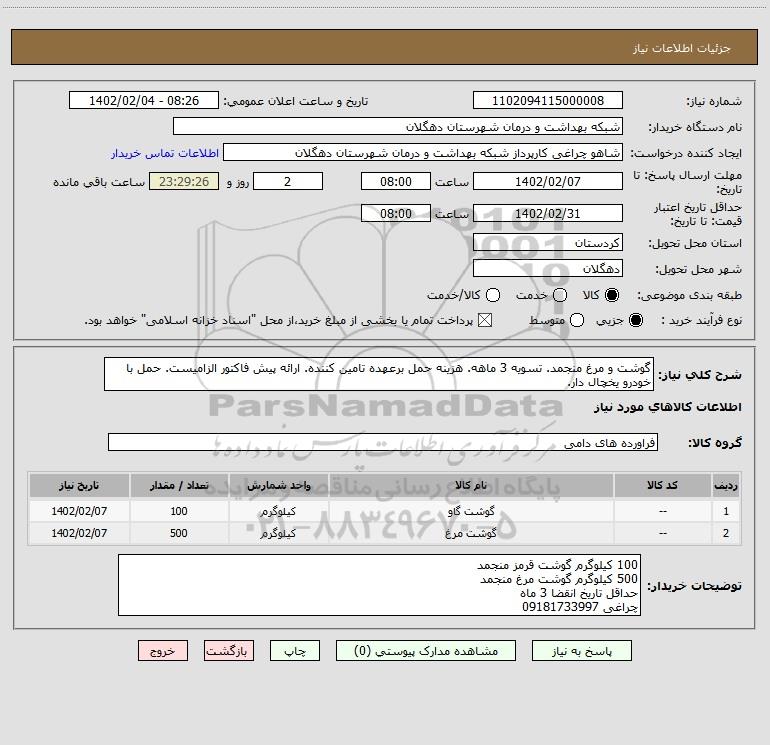The image size is (770, 745).
Task: Click the کد کالا column header
Action: coord(662,486)
